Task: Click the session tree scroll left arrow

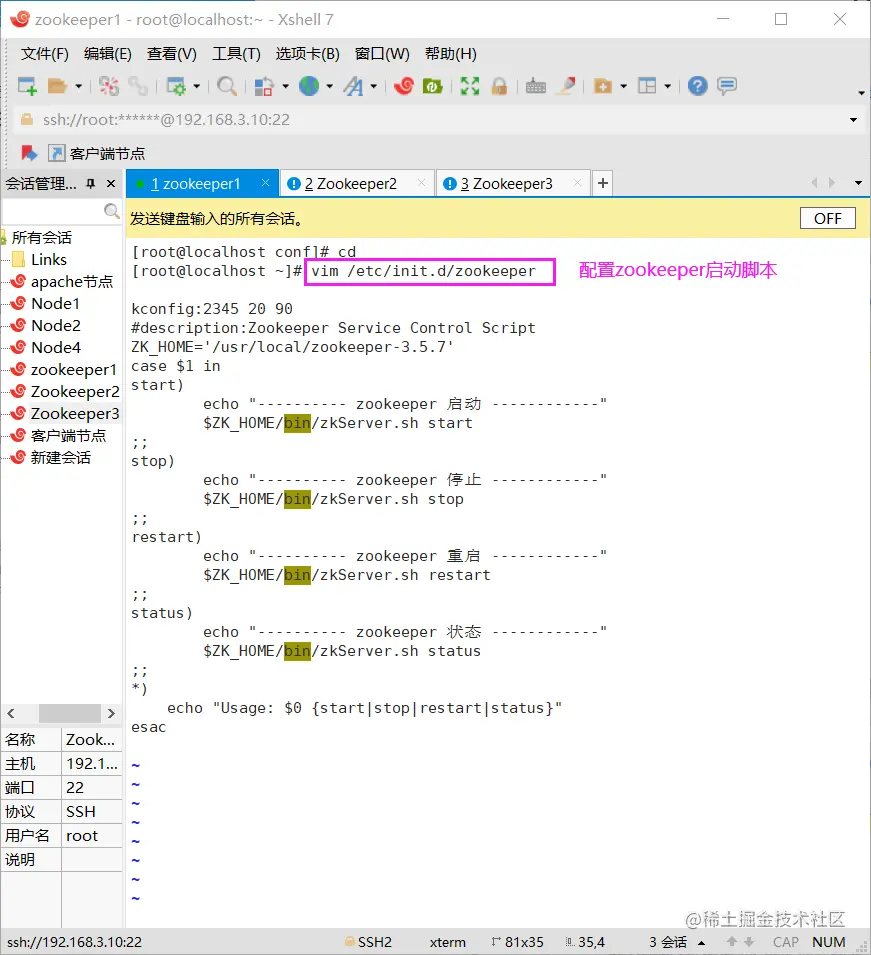Action: coord(10,713)
